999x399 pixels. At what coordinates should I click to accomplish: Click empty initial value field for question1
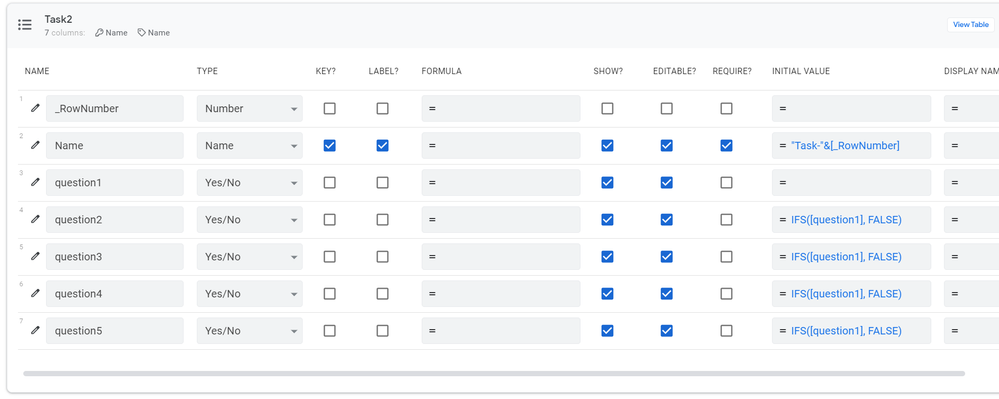click(x=851, y=182)
